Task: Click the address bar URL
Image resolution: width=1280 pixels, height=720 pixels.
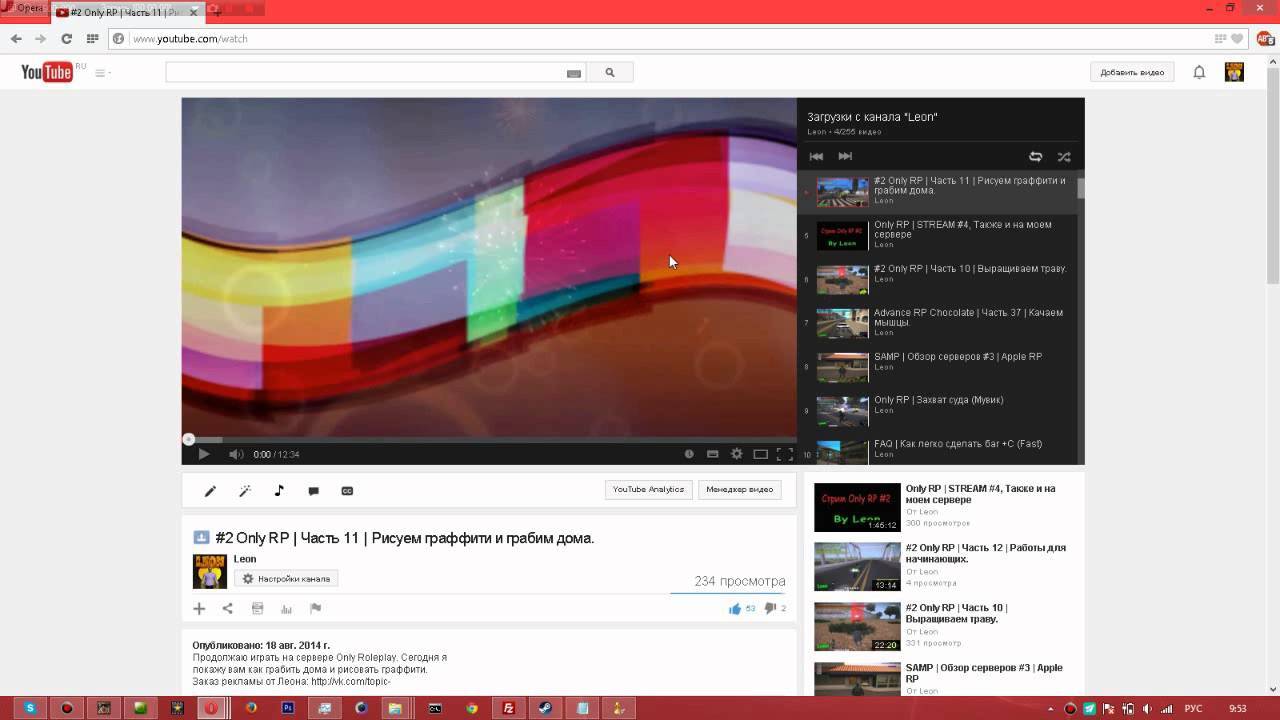Action: pos(190,39)
